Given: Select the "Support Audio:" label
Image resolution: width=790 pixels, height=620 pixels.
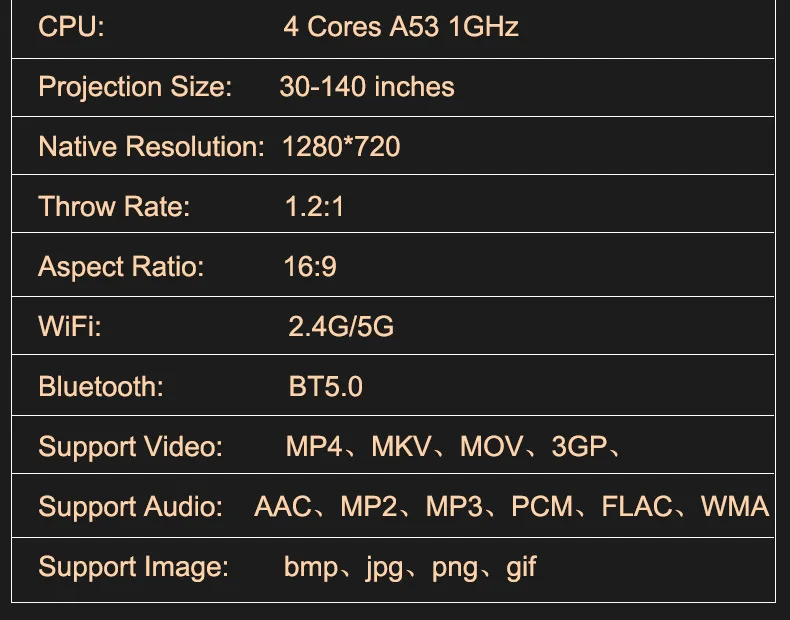Looking at the screenshot, I should tap(130, 507).
